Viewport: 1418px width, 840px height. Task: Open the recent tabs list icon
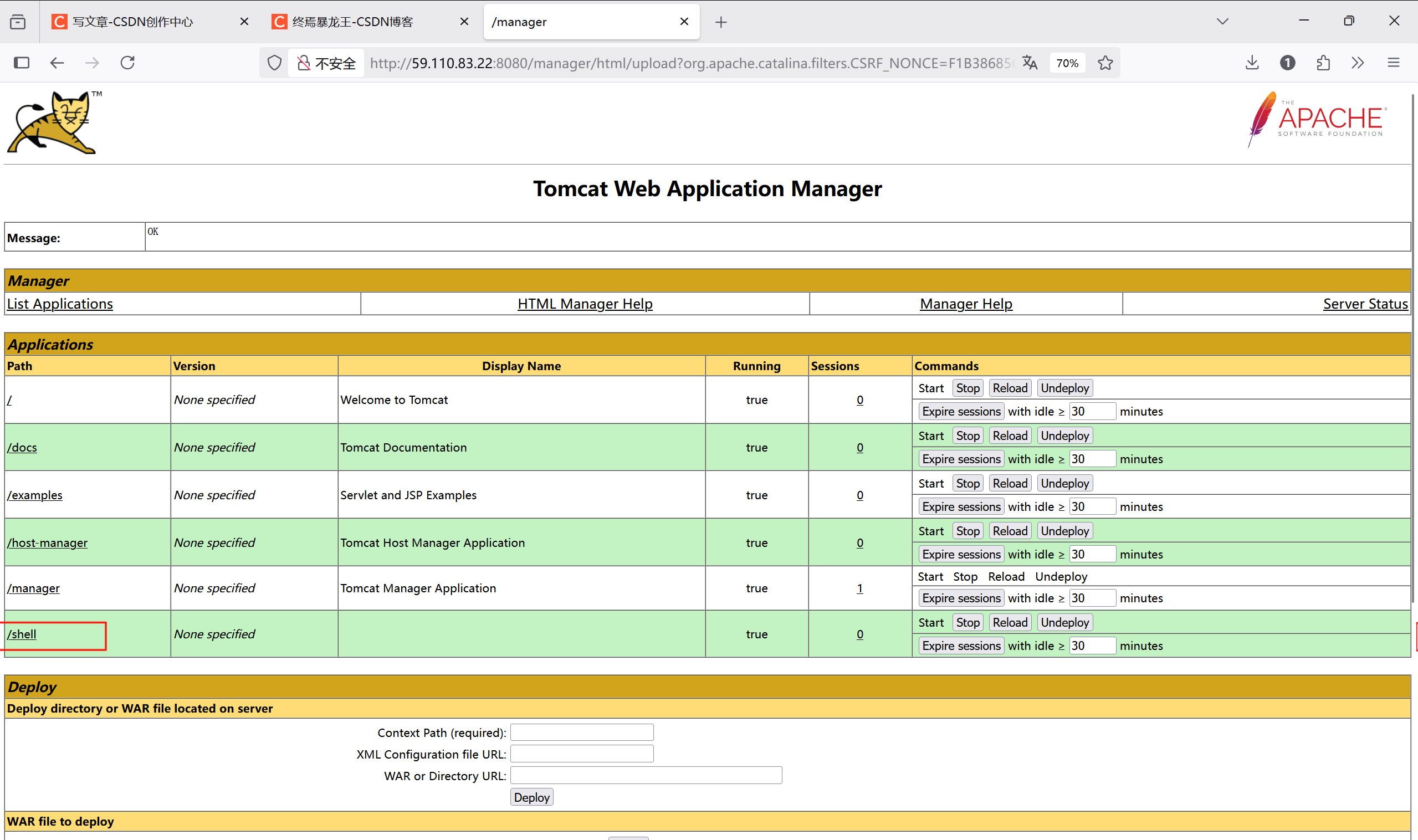[x=18, y=22]
